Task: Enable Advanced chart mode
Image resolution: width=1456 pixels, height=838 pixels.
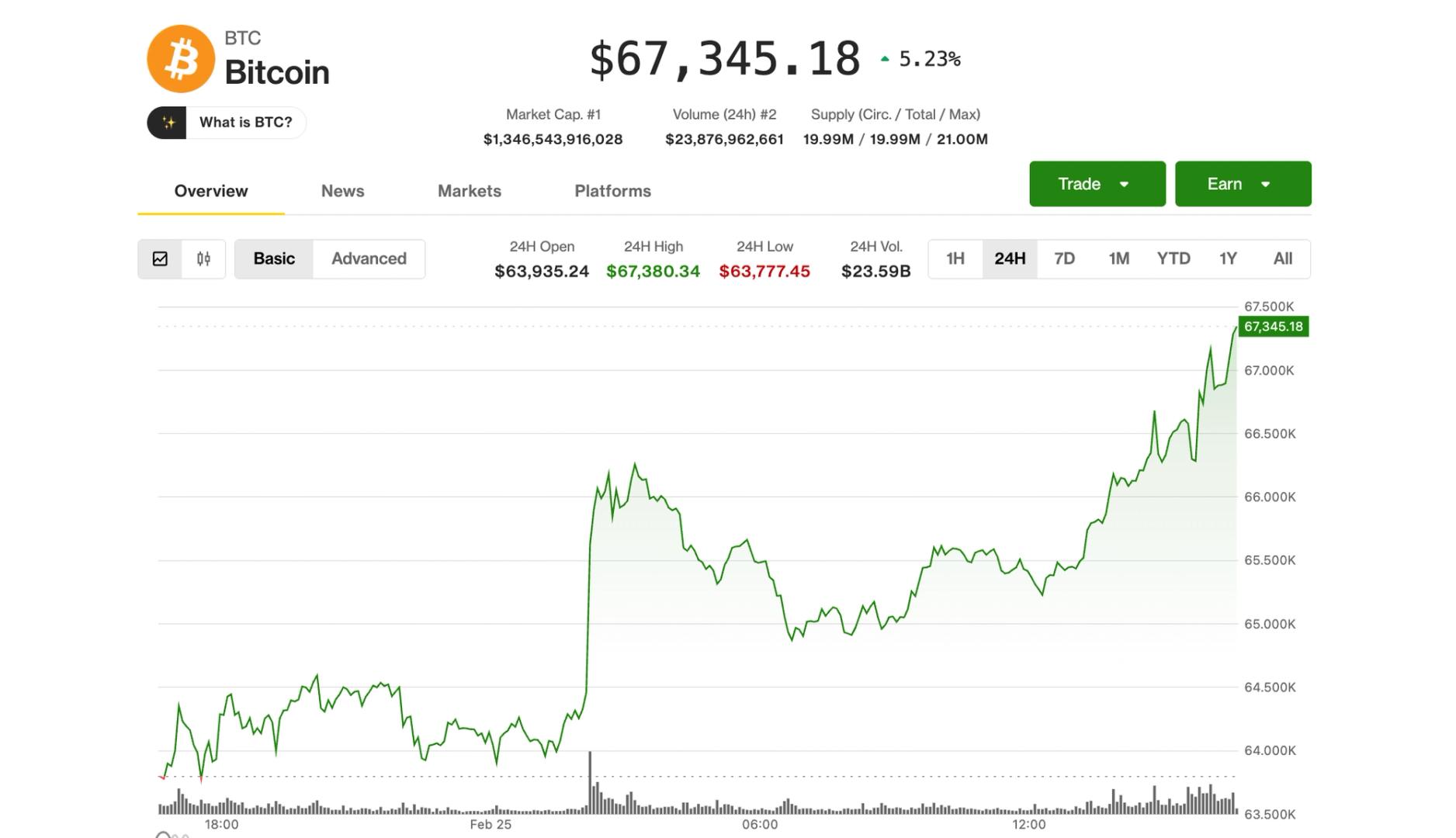Action: point(369,259)
